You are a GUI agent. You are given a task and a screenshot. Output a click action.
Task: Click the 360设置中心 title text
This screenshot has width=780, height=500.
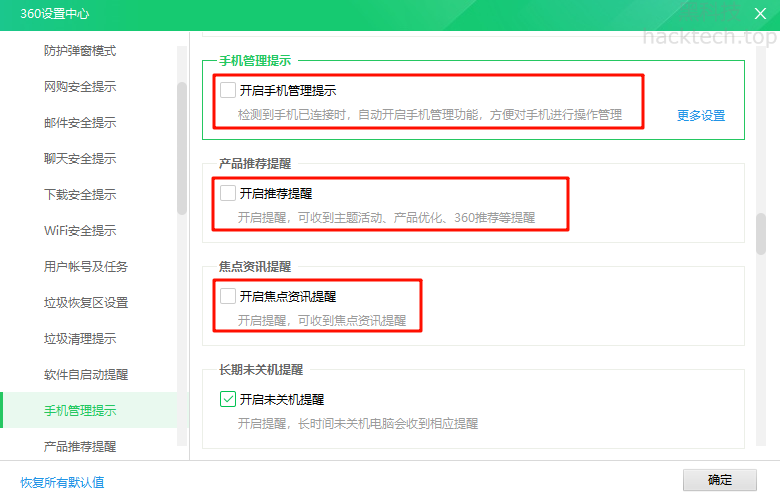click(55, 13)
